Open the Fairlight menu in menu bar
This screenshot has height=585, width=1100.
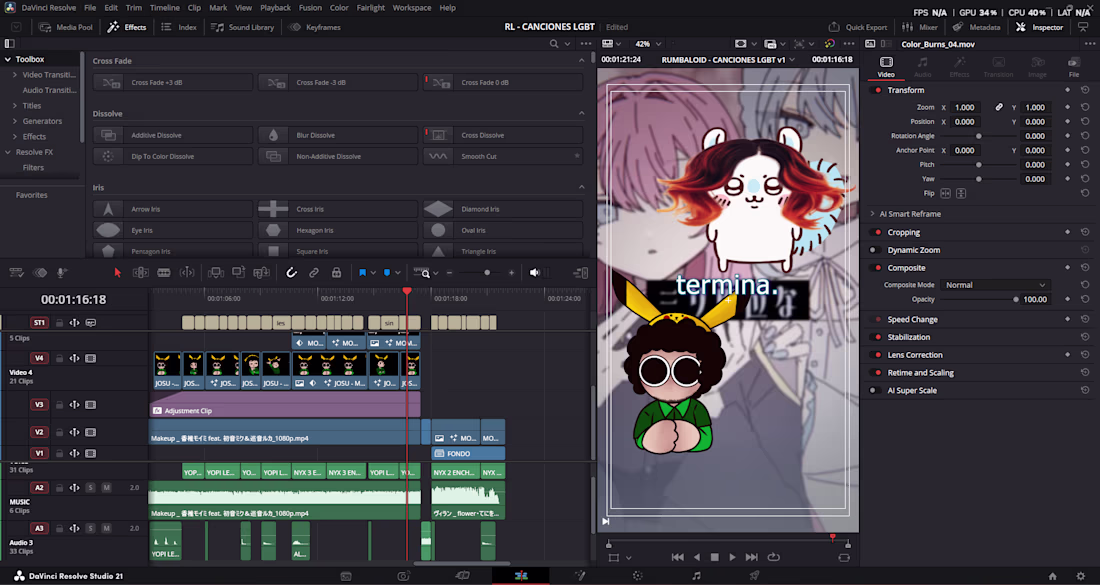click(370, 8)
